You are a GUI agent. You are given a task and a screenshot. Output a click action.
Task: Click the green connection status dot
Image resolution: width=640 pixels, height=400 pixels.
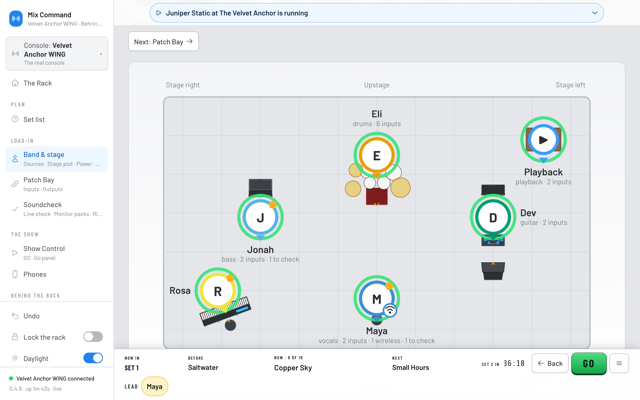11,378
